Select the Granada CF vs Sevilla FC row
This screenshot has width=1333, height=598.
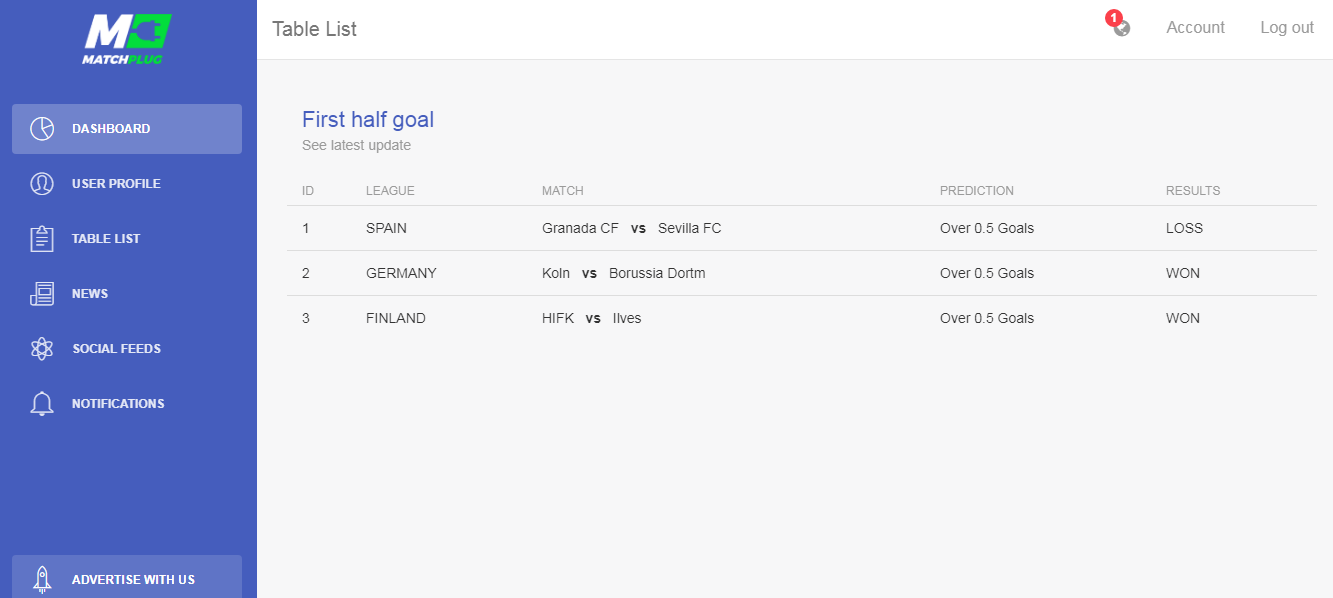(801, 228)
